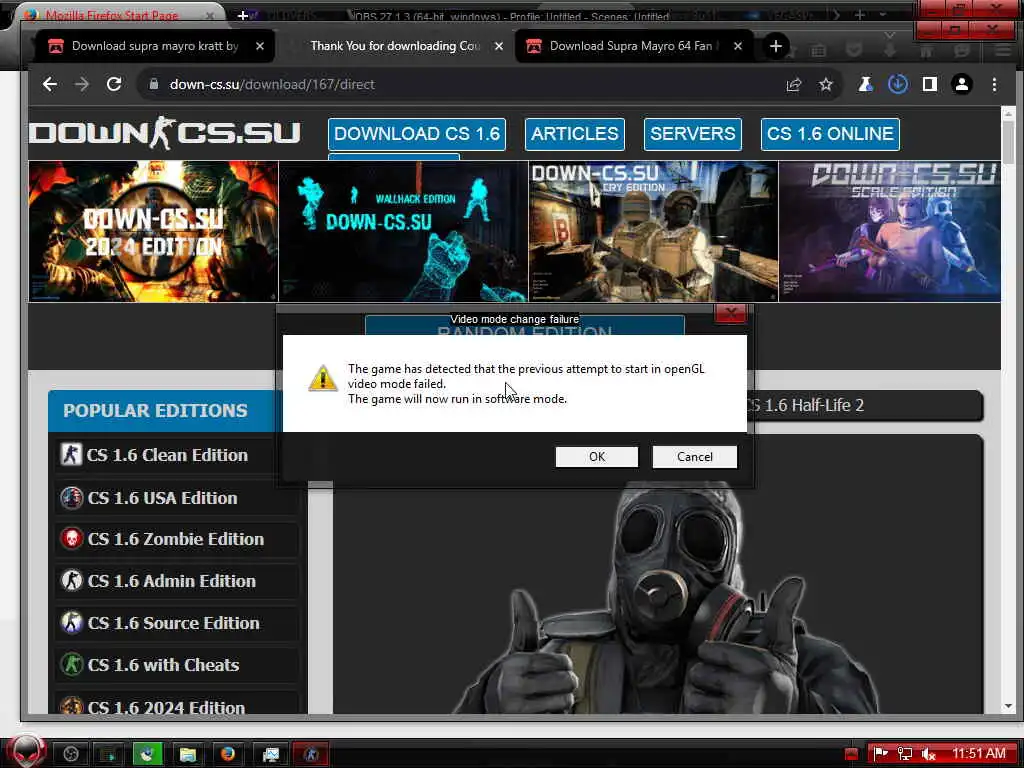
Task: Open CS 1.6 Clean Edition link
Action: tap(167, 455)
